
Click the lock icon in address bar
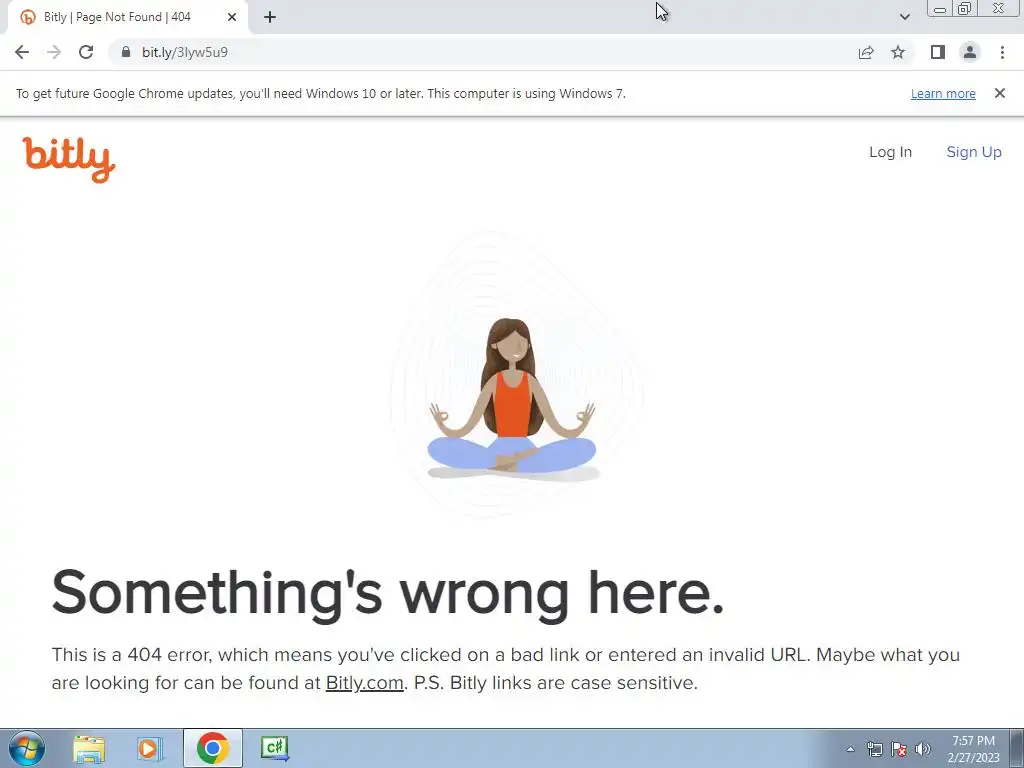pos(126,52)
